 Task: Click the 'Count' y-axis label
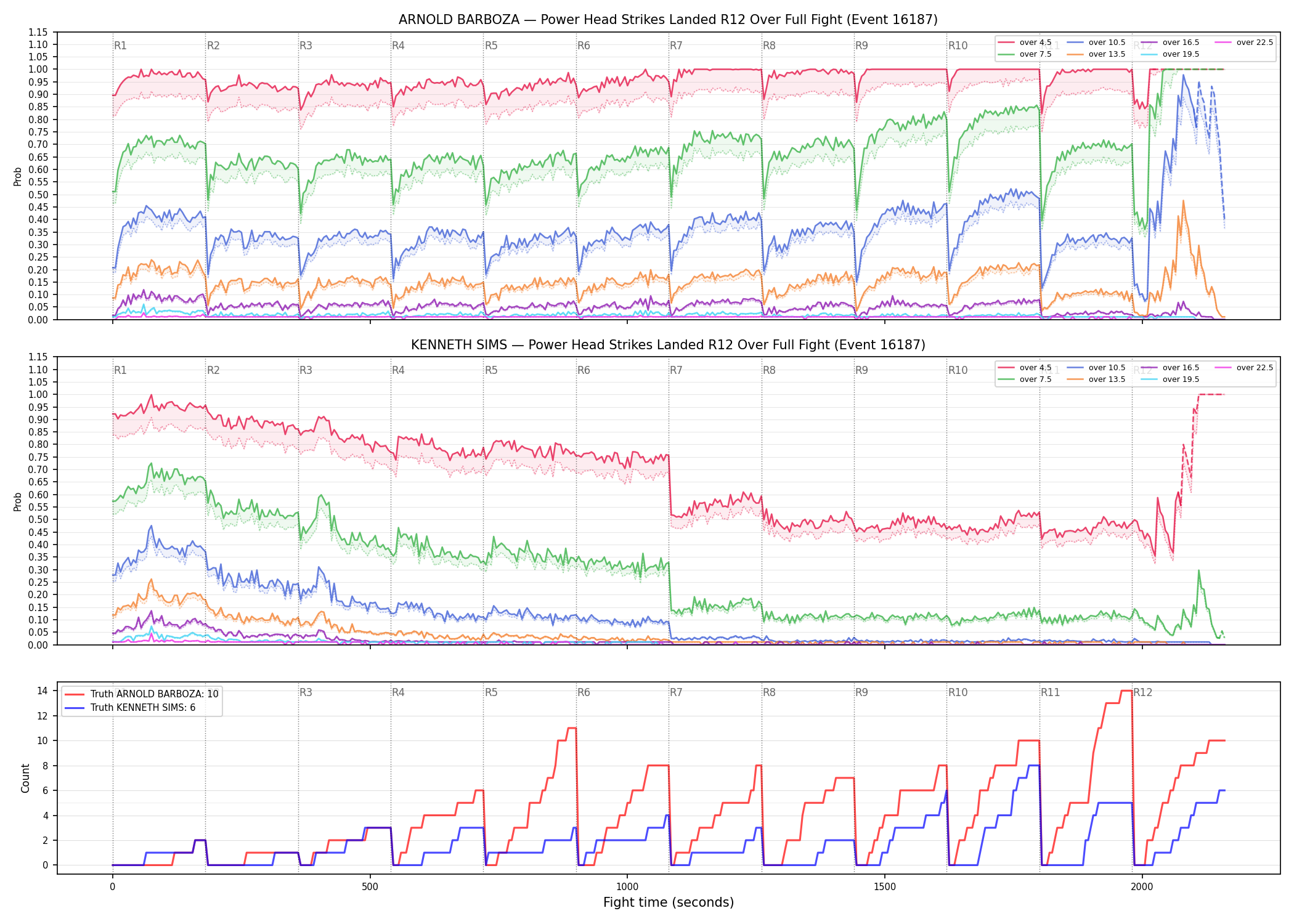click(25, 778)
